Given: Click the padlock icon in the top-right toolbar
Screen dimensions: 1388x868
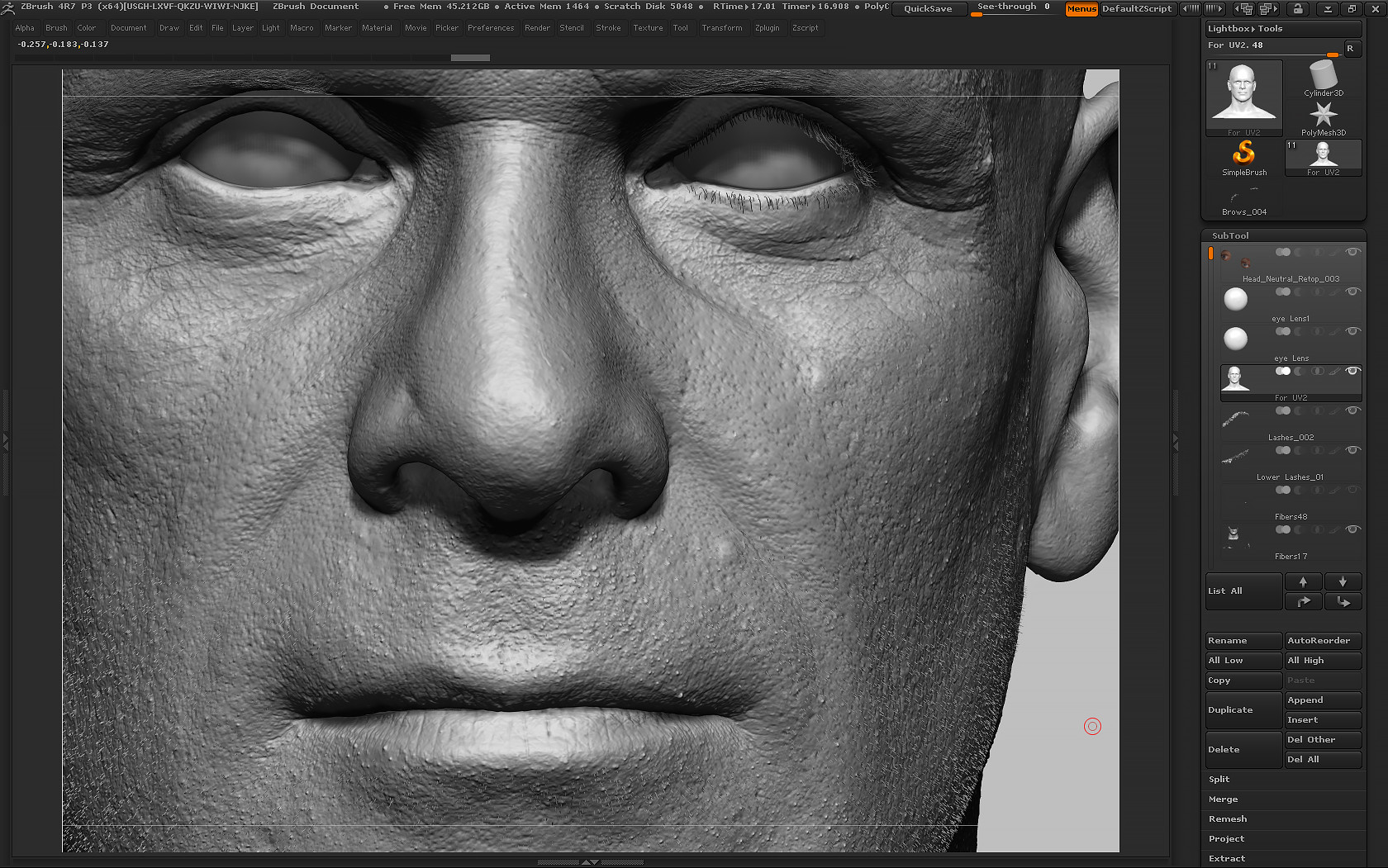Looking at the screenshot, I should (x=1298, y=8).
